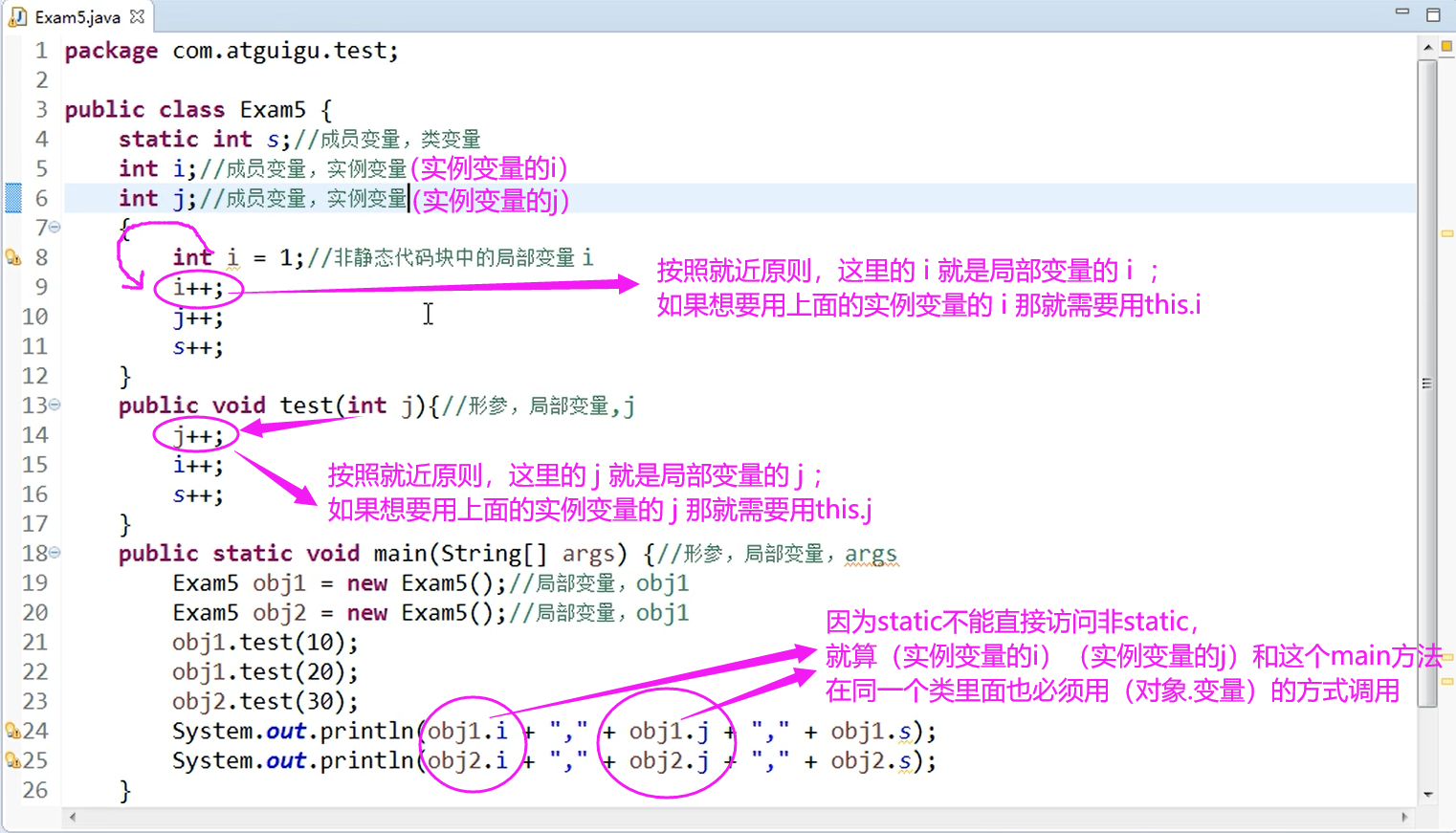Click the blue change marker beside line 6
The width and height of the screenshot is (1456, 833).
(13, 198)
